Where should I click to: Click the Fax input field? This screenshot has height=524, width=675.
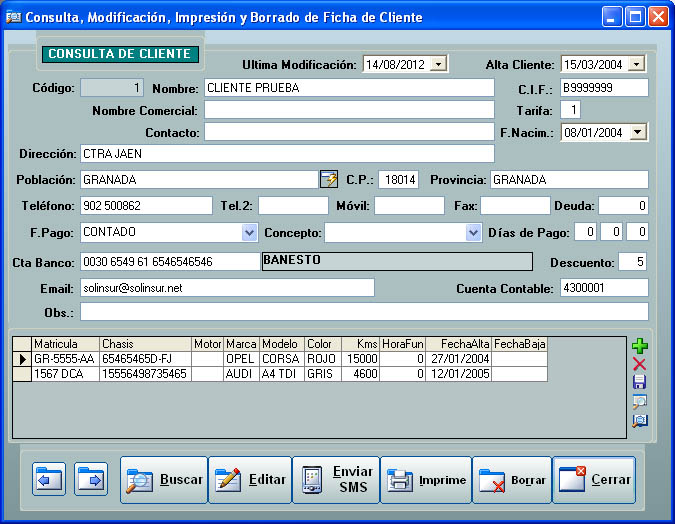click(x=515, y=205)
